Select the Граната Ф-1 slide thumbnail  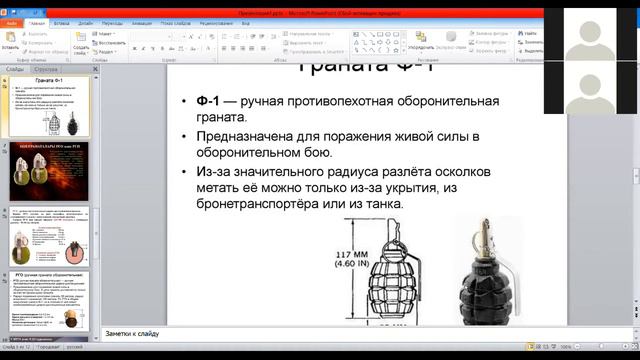pyautogui.click(x=49, y=107)
